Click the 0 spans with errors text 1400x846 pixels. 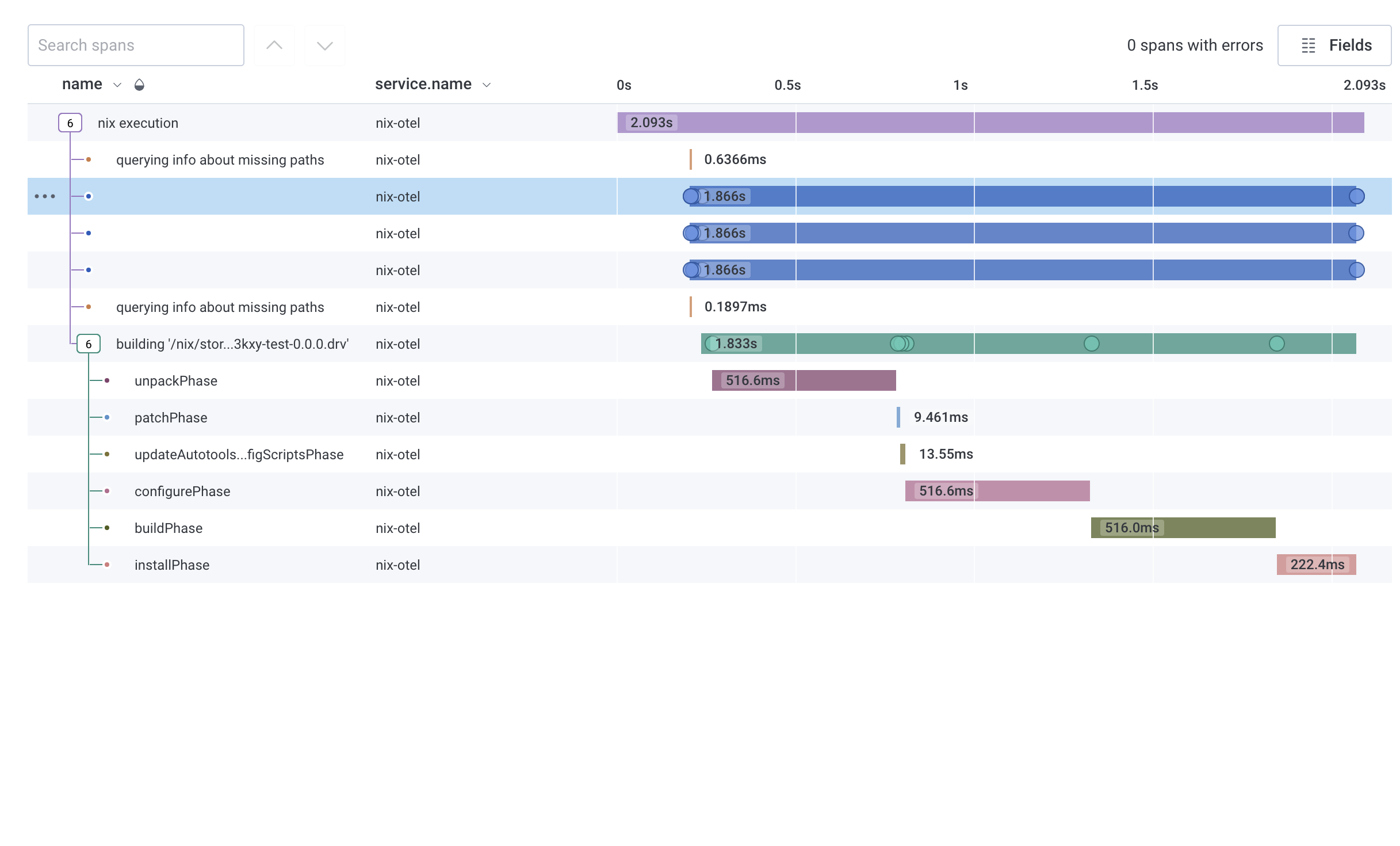coord(1195,45)
